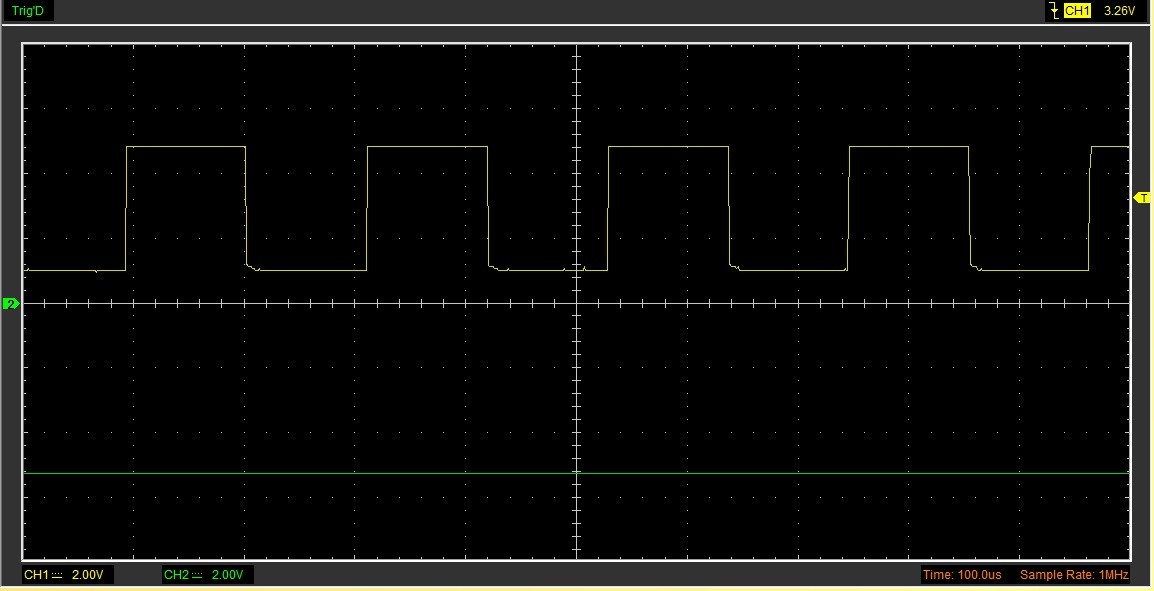Click the Time: 100.0us timebase readout
Viewport: 1154px width, 591px height.
(x=962, y=575)
